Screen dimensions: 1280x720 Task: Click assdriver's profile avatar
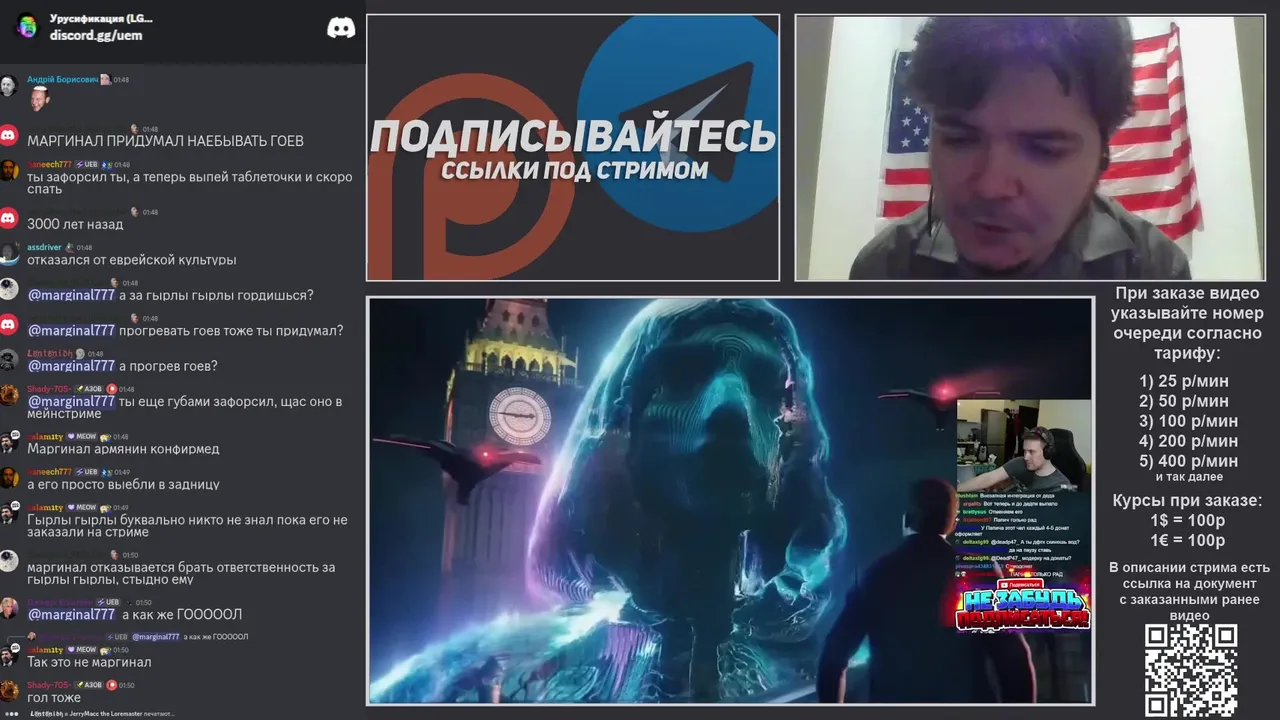pyautogui.click(x=9, y=253)
